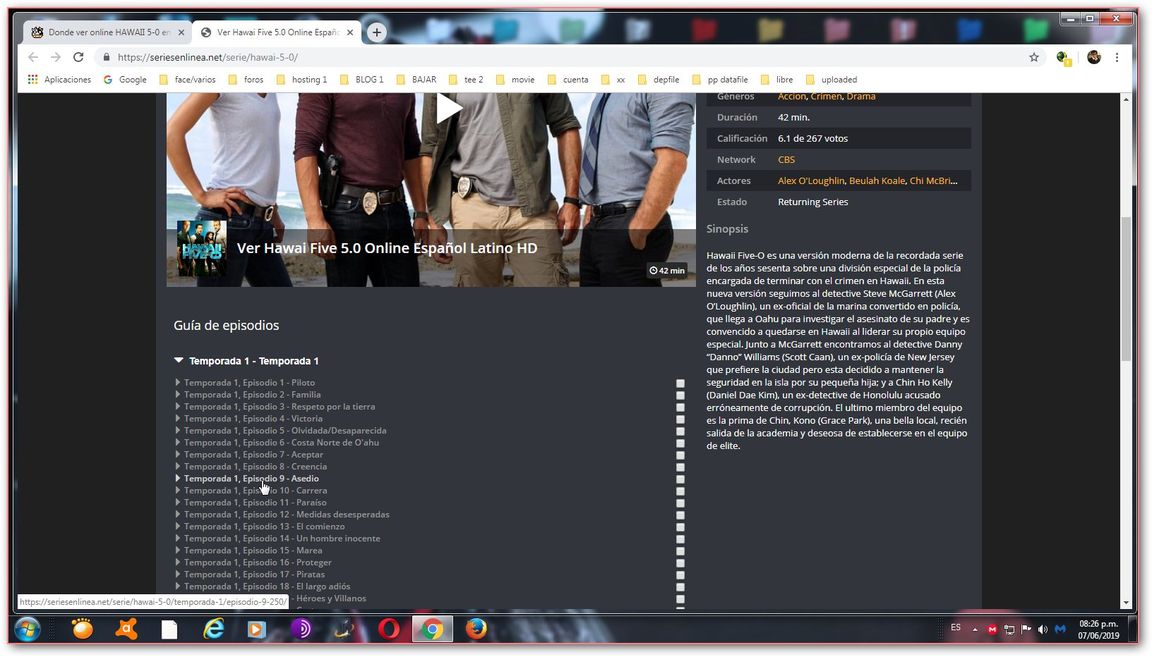Viewport: 1152px width, 657px height.
Task: Open 'Episodio 18 - El largo adiós' row
Action: tap(267, 586)
